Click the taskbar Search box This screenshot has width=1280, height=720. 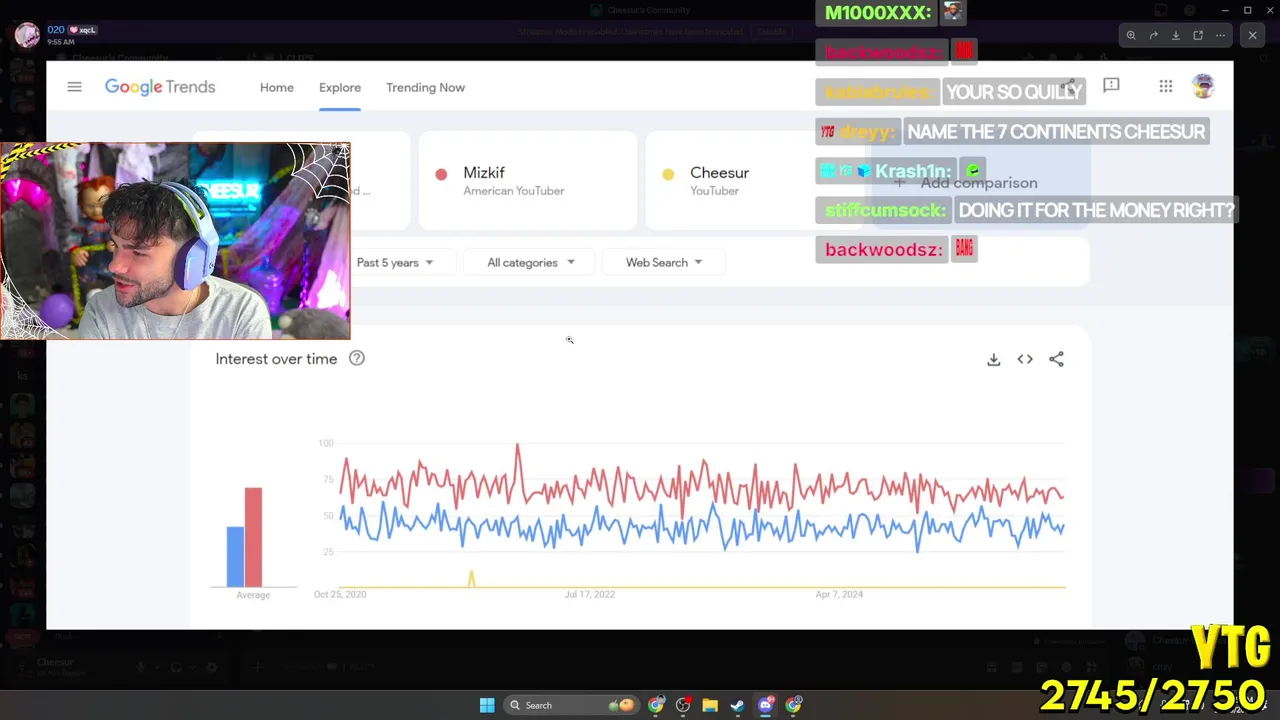(x=572, y=705)
